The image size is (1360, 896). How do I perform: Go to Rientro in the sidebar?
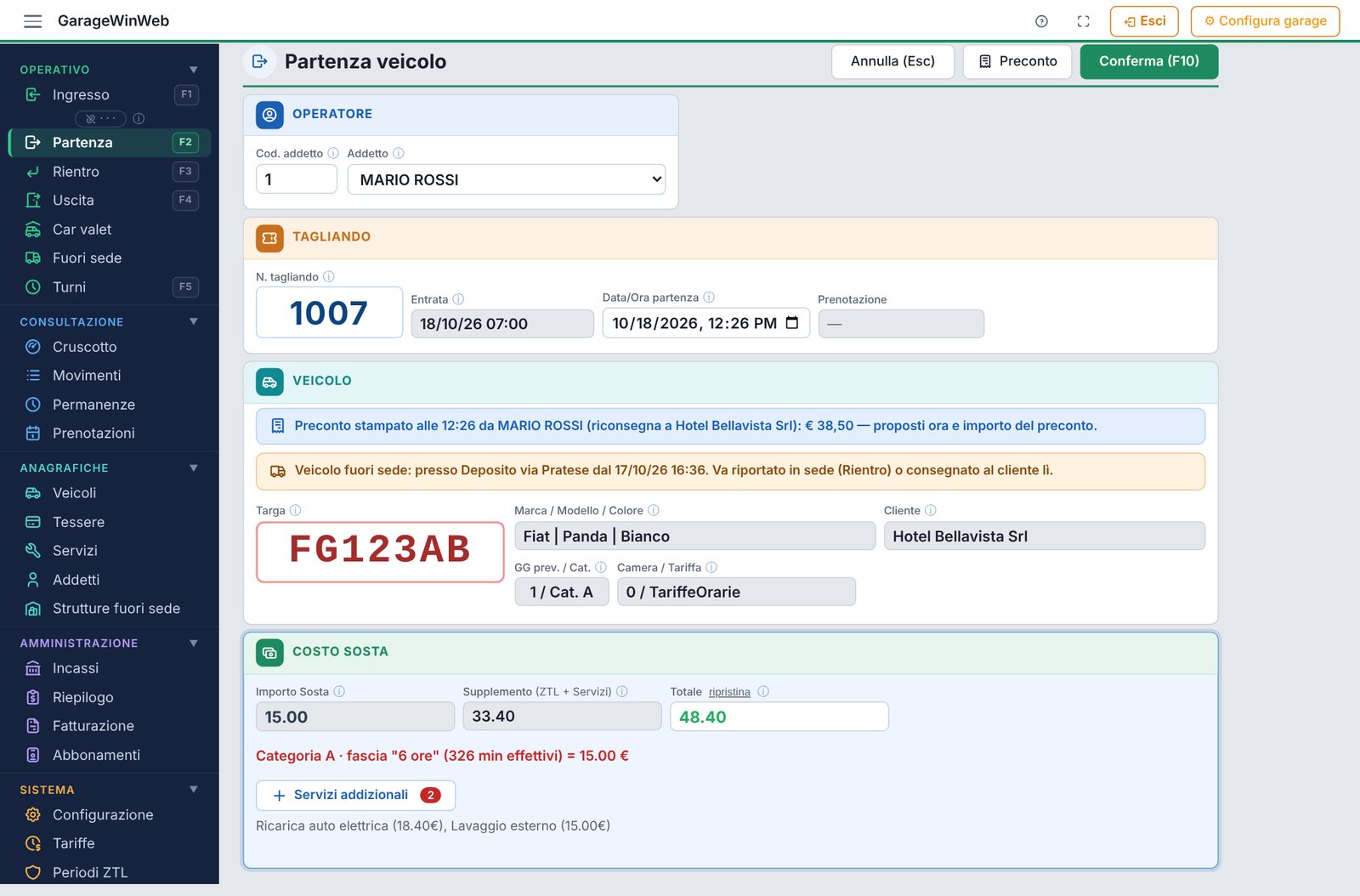[x=109, y=172]
